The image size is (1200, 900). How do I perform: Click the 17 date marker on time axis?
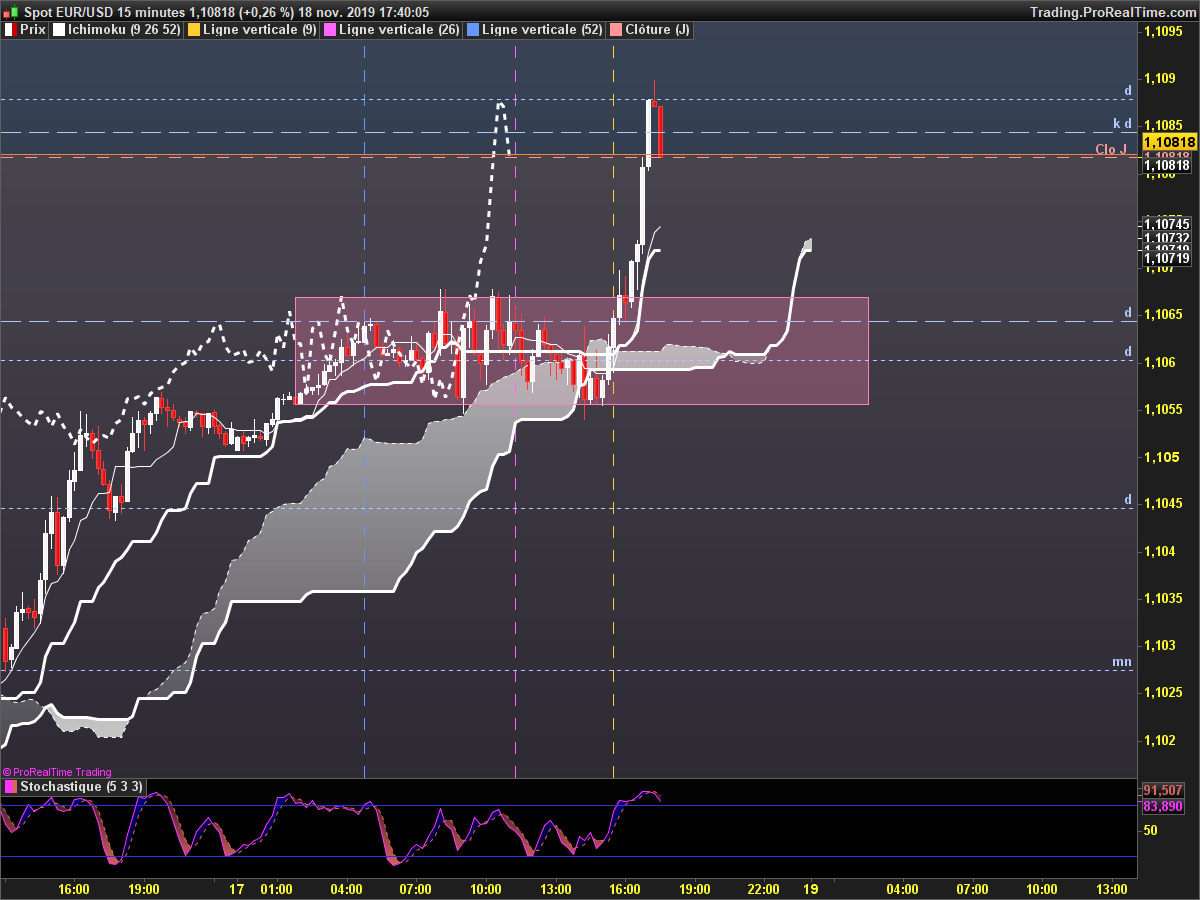pos(237,888)
